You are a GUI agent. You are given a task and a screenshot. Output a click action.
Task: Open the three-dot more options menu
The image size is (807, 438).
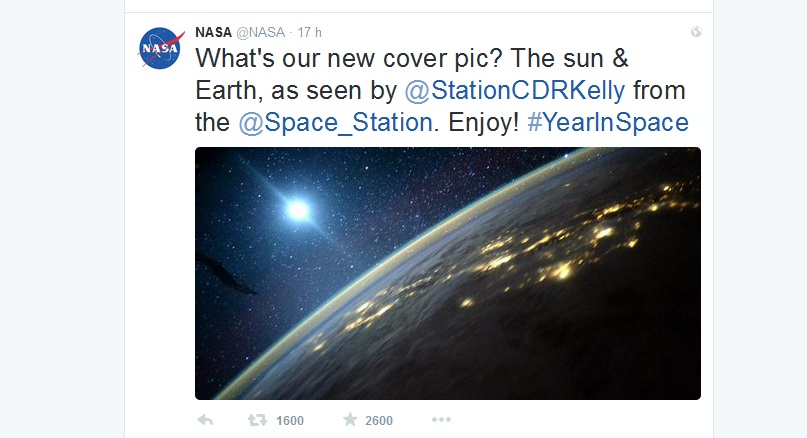(441, 420)
